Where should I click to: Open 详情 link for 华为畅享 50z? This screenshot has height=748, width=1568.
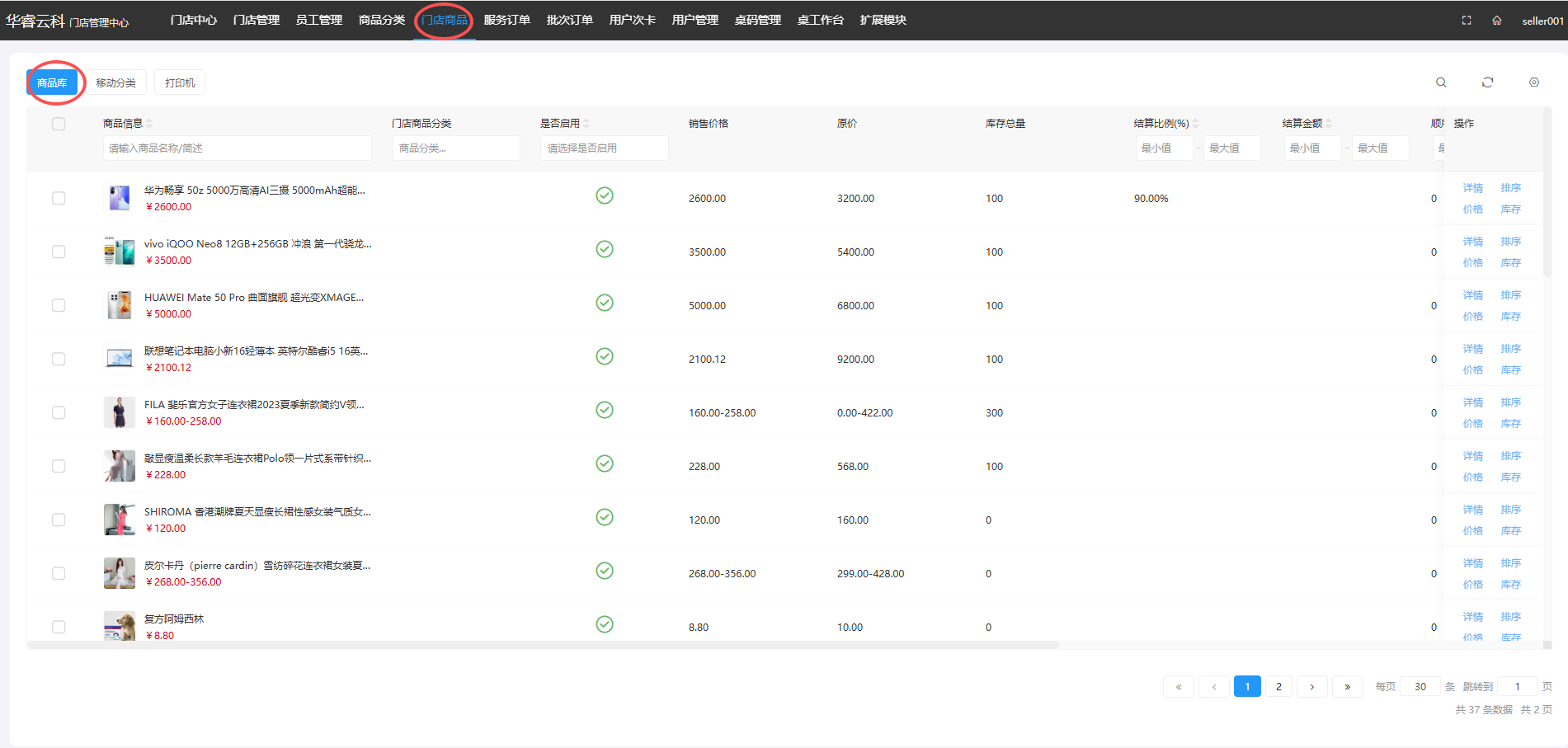tap(1472, 188)
